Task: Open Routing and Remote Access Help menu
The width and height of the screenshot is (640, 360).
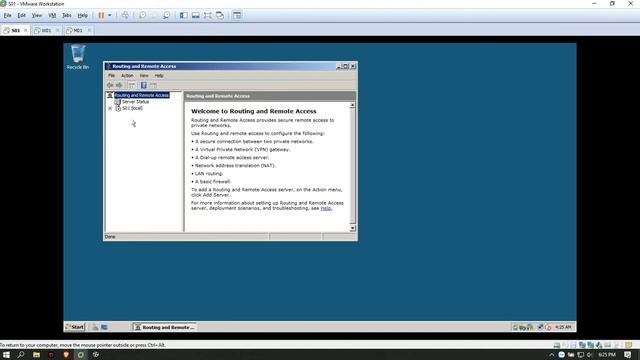Action: click(x=159, y=76)
